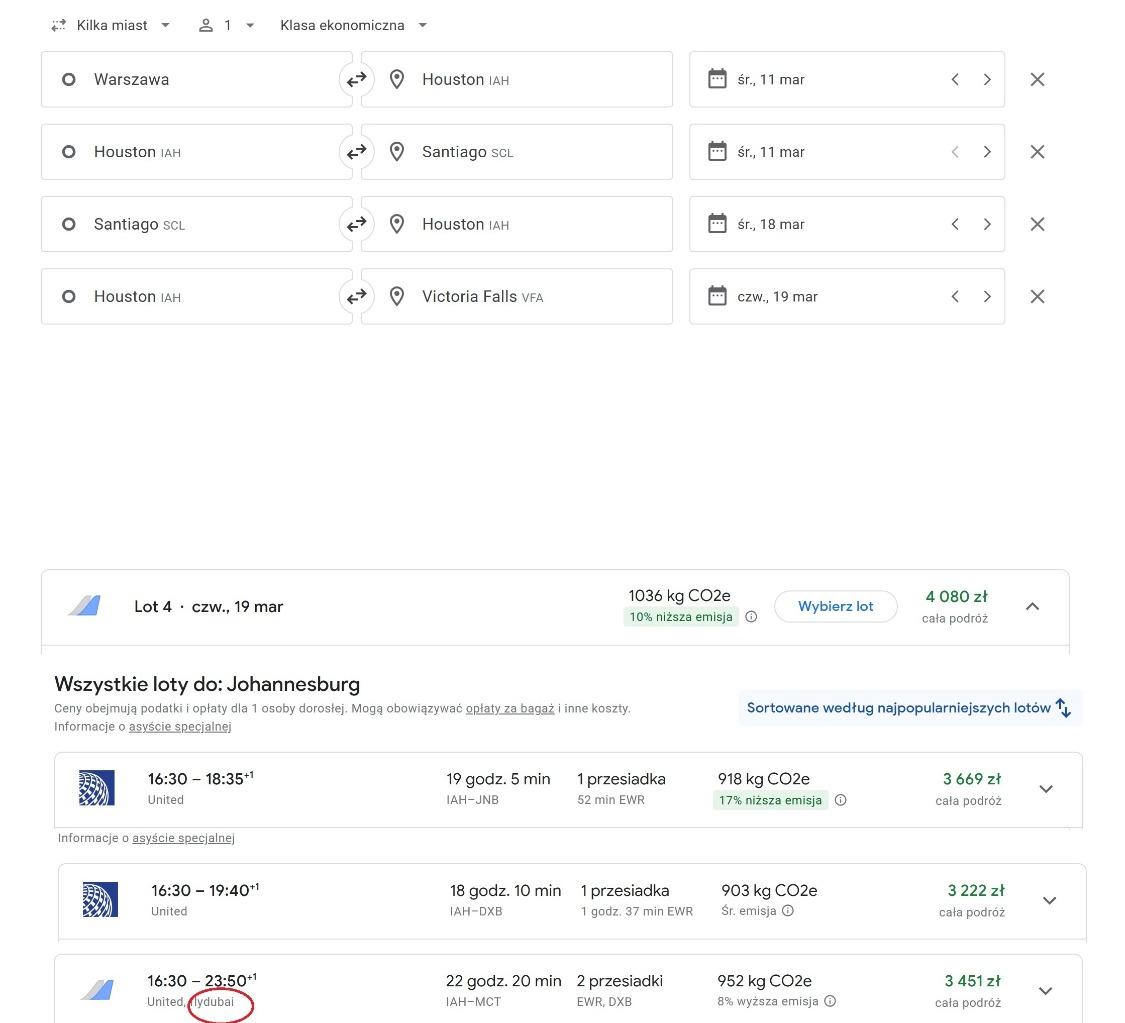The image size is (1125, 1023).
Task: Edit the Santiago SCL origin field
Action: (x=197, y=225)
